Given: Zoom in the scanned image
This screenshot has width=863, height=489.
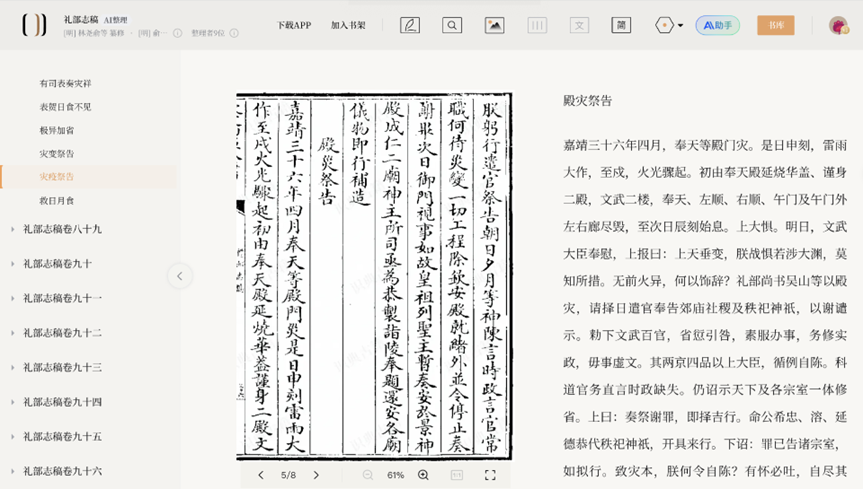Looking at the screenshot, I should click(x=423, y=475).
